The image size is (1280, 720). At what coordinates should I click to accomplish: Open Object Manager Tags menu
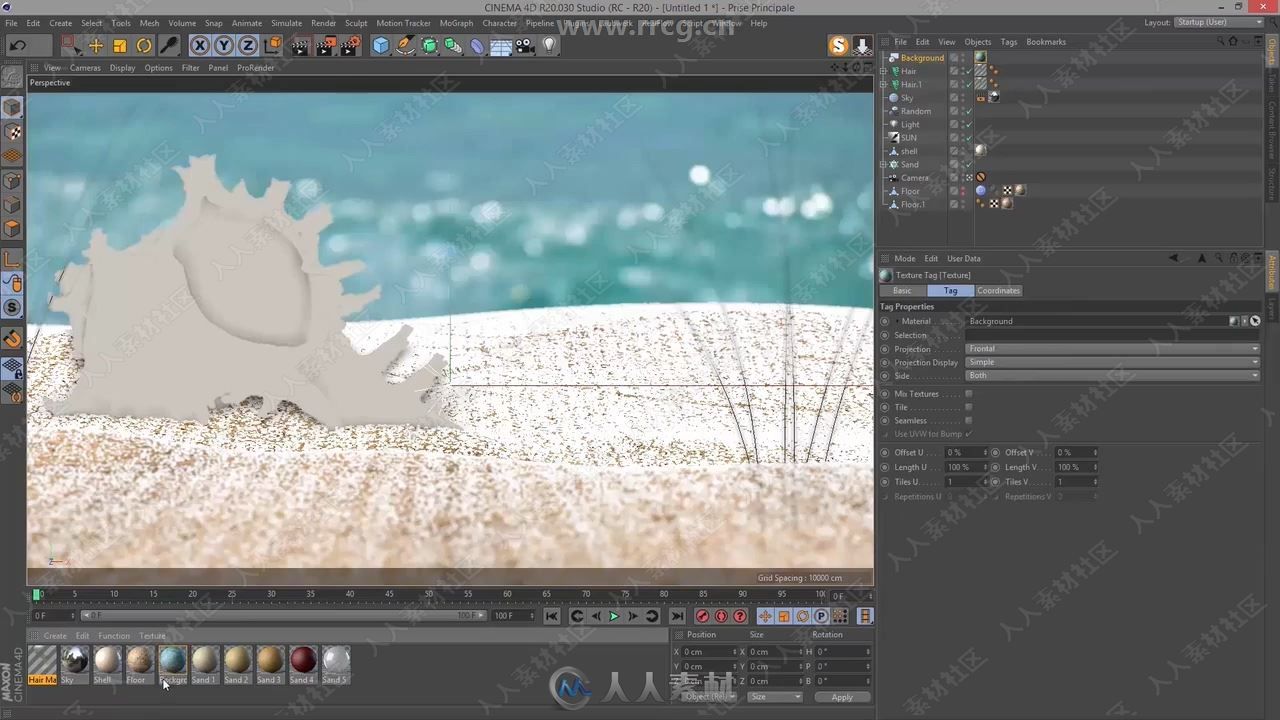coord(1009,42)
